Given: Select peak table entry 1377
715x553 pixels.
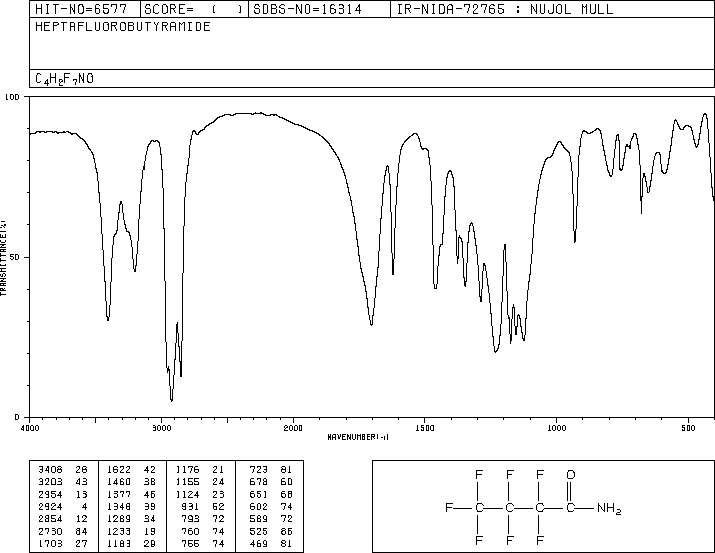Looking at the screenshot, I should pos(119,494).
